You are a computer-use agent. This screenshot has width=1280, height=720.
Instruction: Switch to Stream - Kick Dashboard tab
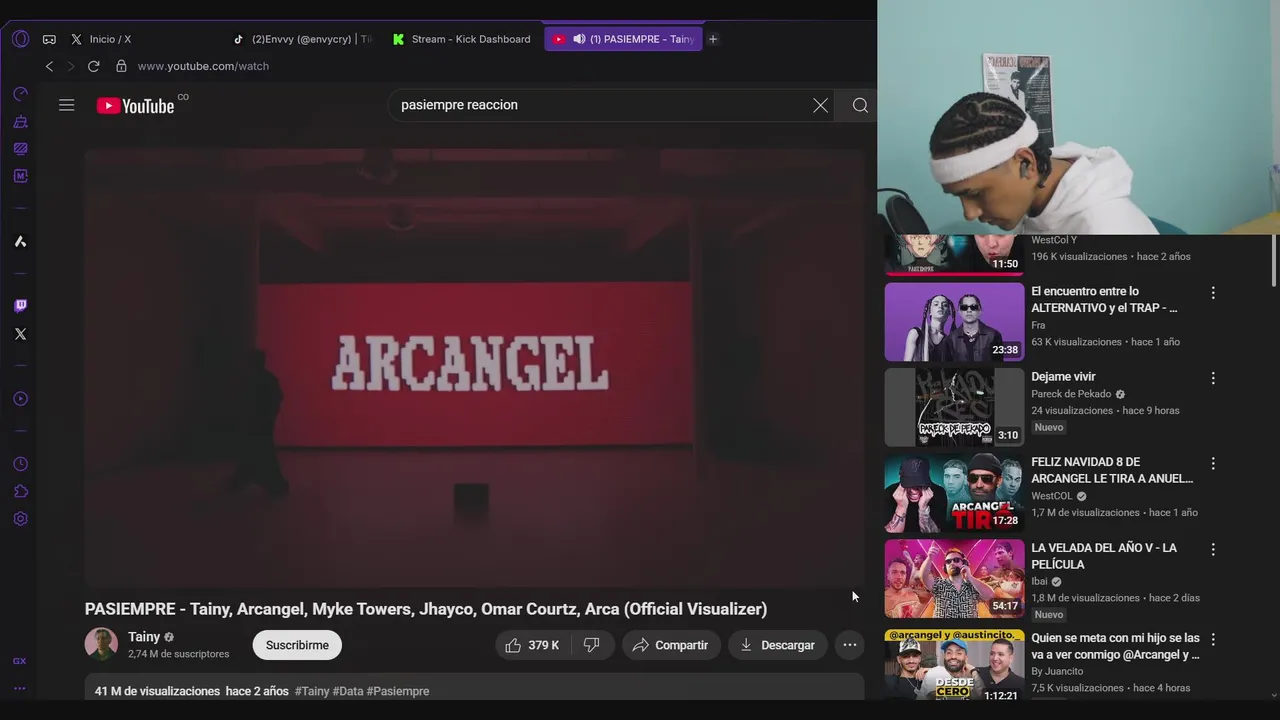click(x=463, y=39)
